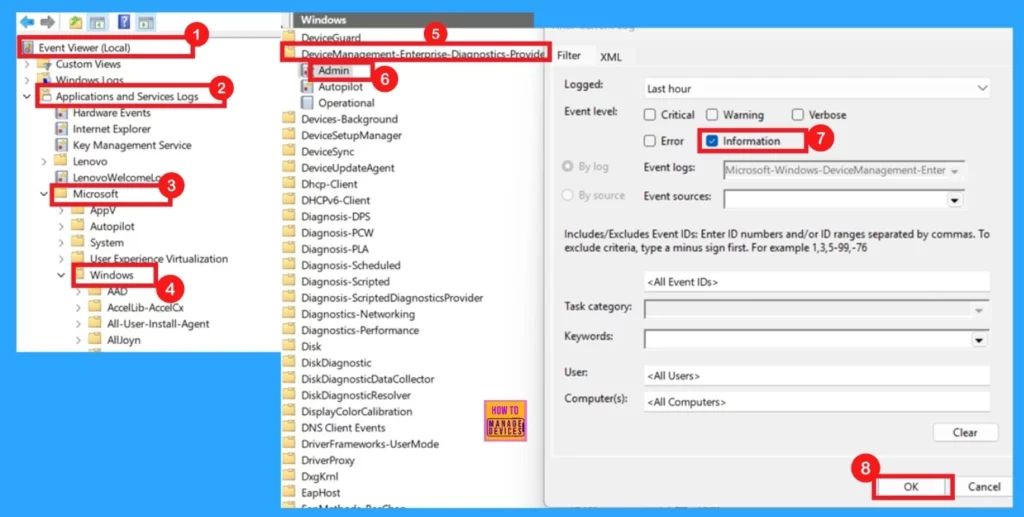Click the Dhcp-Client folder icon
Viewport: 1024px width, 517px height.
tap(289, 183)
